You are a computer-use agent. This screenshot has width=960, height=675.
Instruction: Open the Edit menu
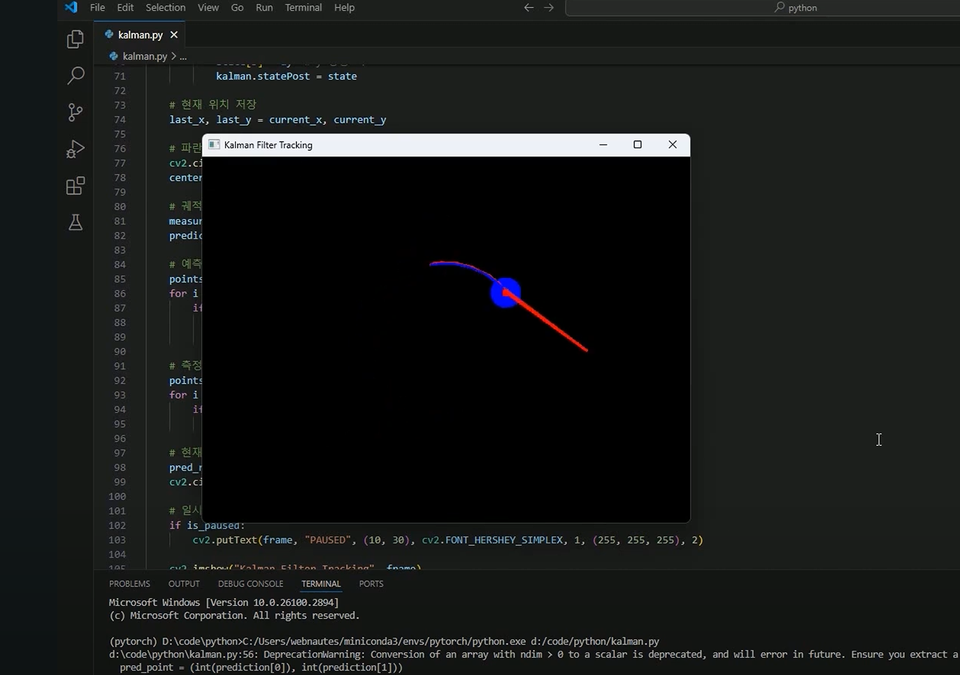[x=125, y=7]
